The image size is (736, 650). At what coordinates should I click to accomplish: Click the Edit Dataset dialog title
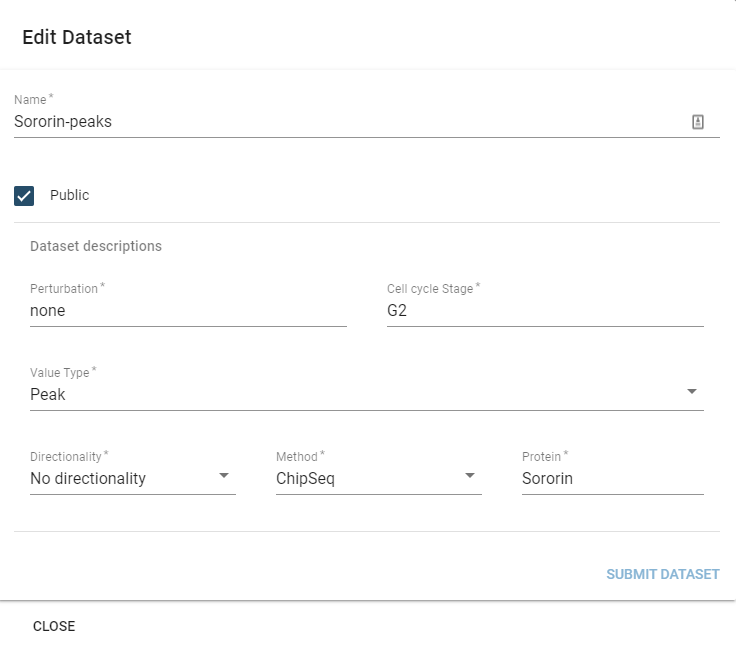77,38
